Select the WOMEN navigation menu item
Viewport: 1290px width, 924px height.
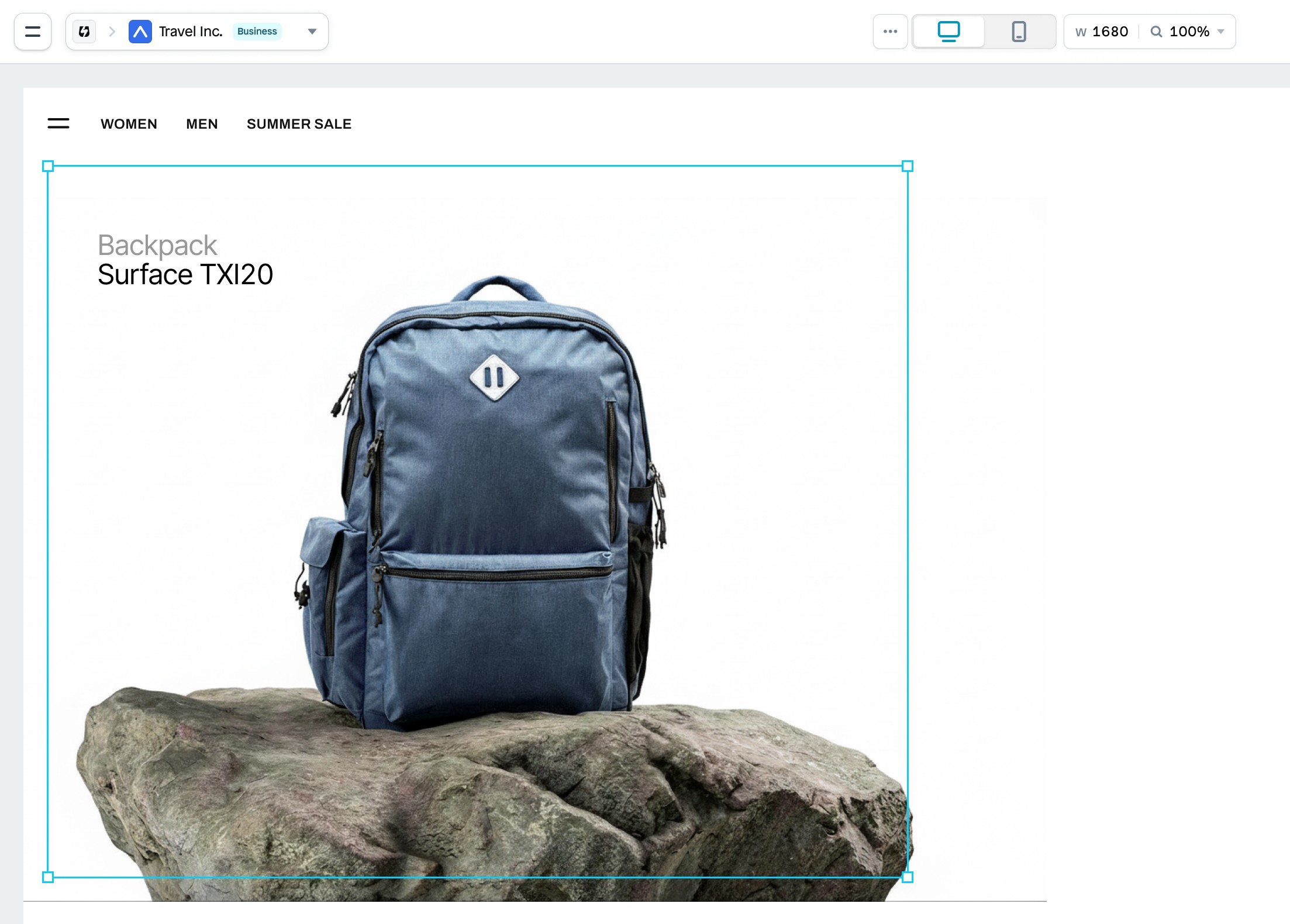click(129, 124)
